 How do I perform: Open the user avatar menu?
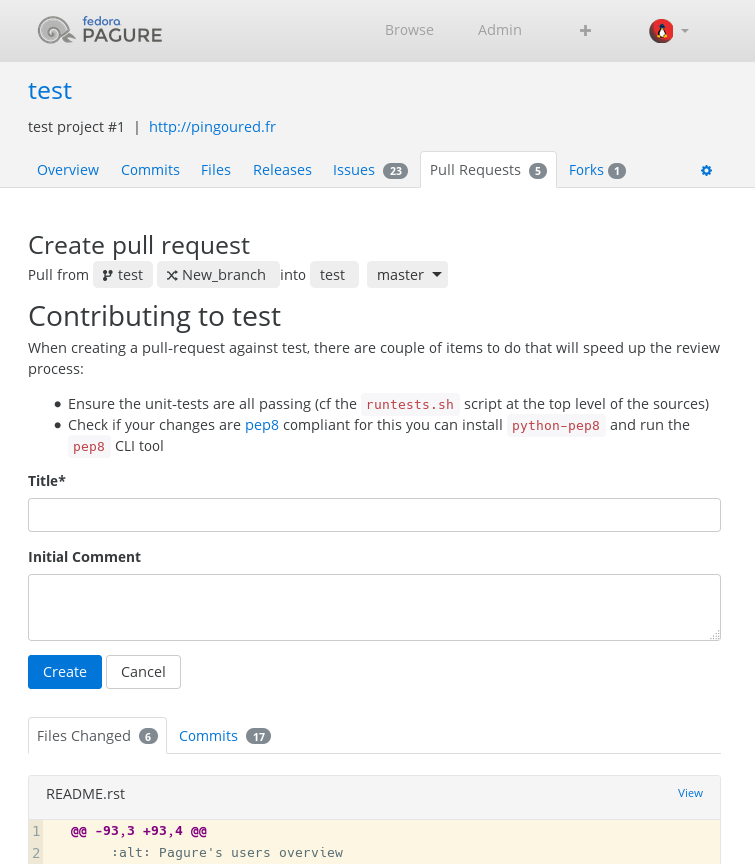click(x=661, y=31)
